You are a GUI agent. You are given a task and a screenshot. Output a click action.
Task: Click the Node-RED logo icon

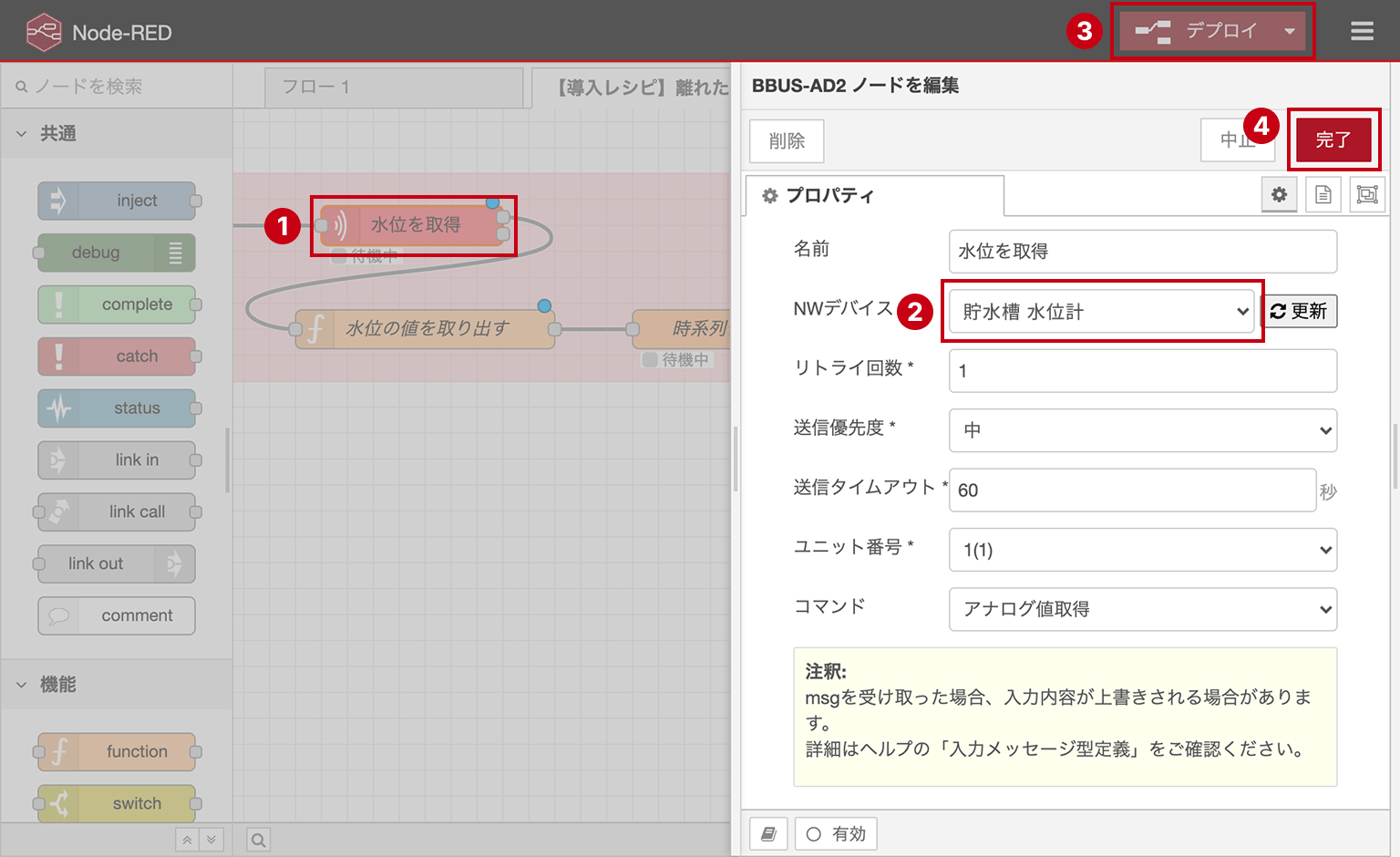tap(44, 33)
